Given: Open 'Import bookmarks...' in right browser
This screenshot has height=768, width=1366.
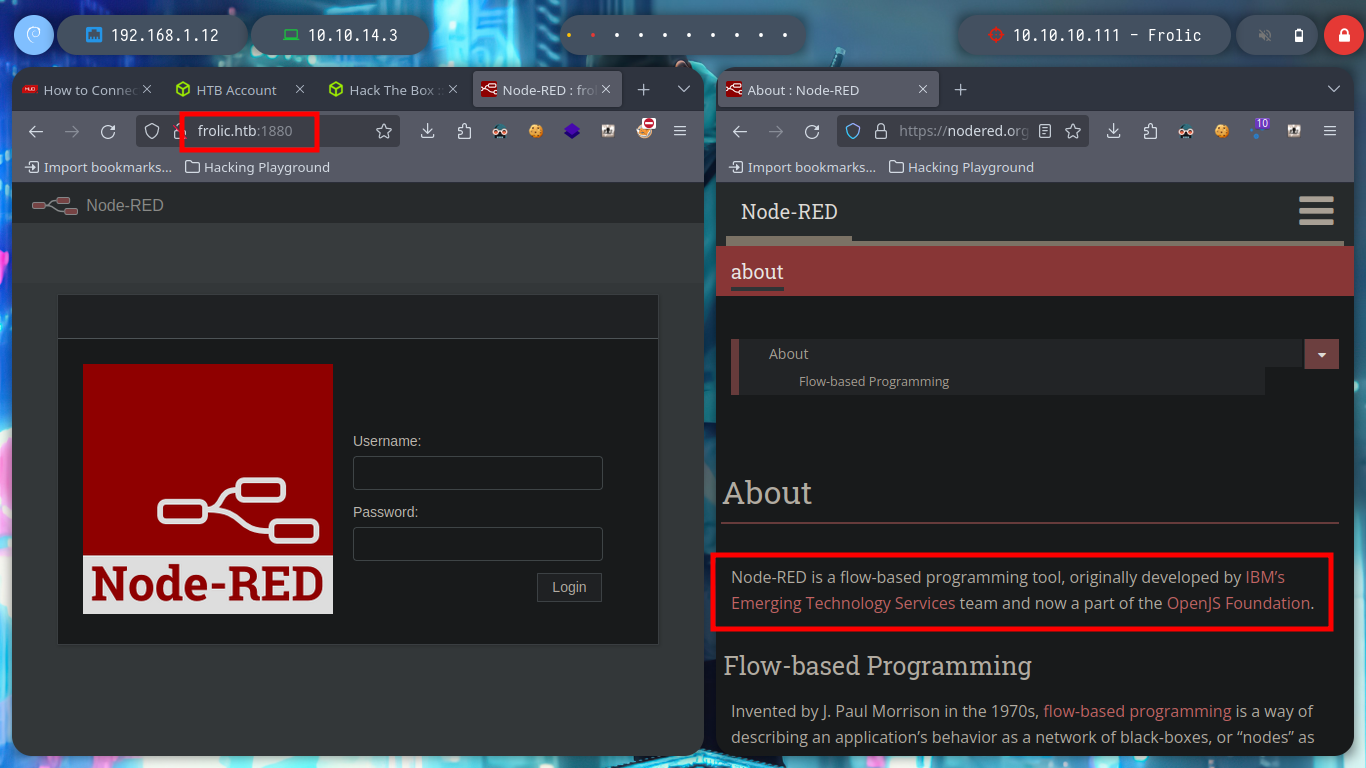Looking at the screenshot, I should [805, 167].
